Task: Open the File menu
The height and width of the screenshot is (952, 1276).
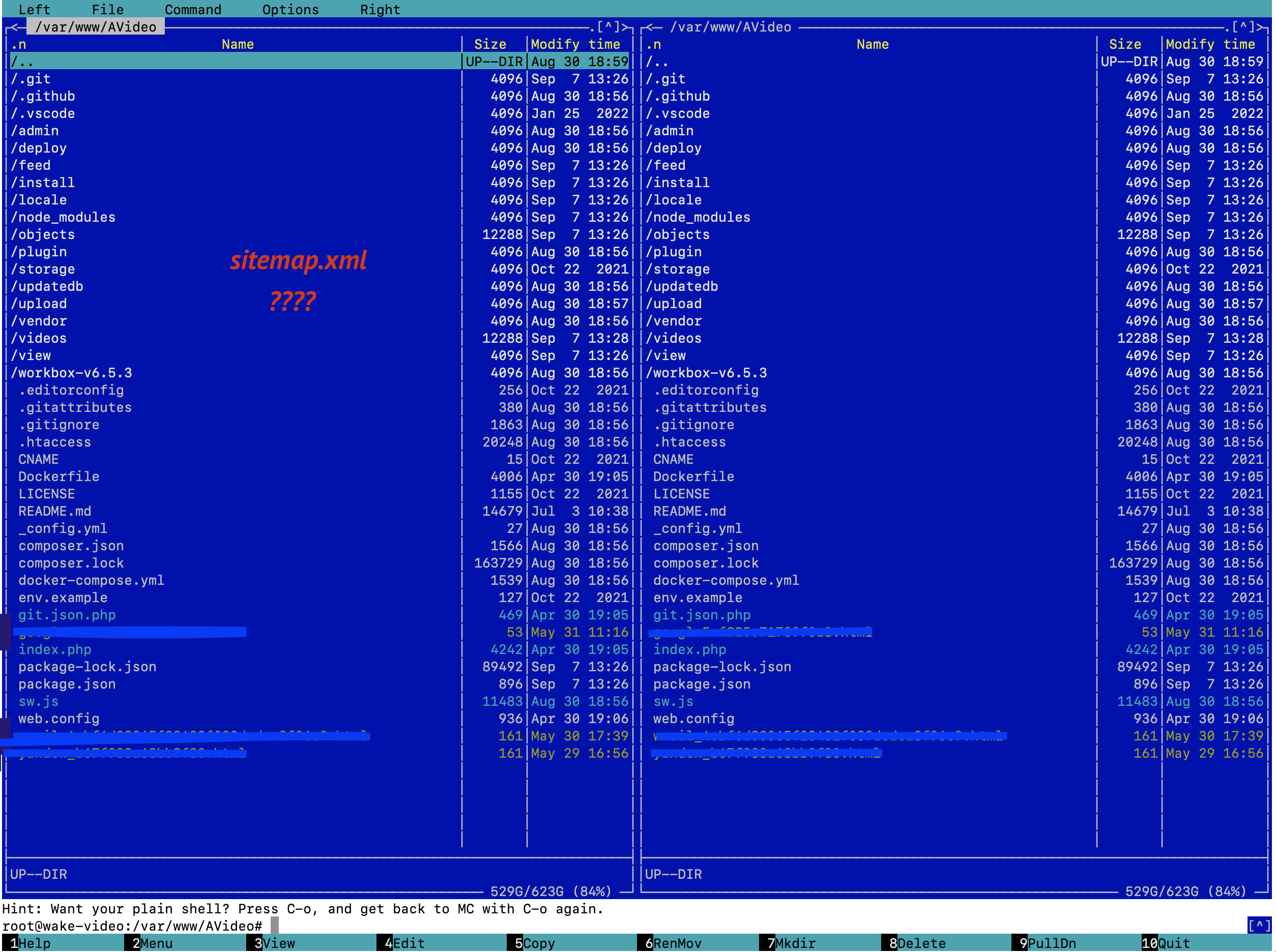Action: click(107, 9)
